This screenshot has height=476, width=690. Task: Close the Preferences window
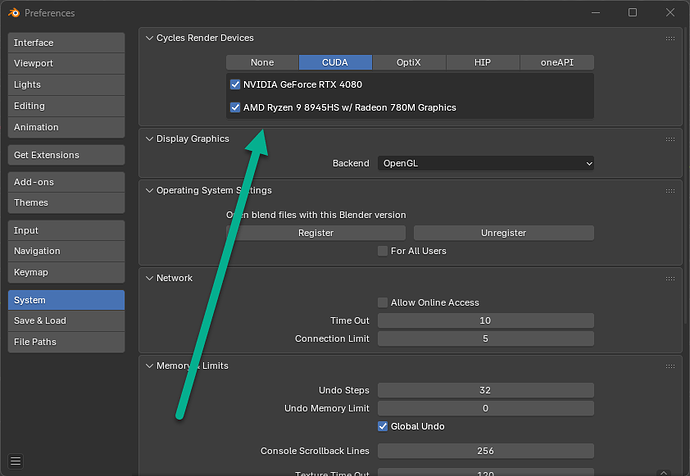[x=670, y=12]
